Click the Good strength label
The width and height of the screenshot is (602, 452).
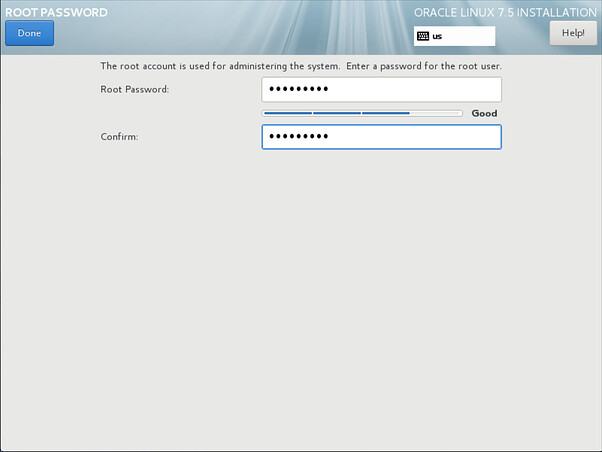tap(484, 113)
